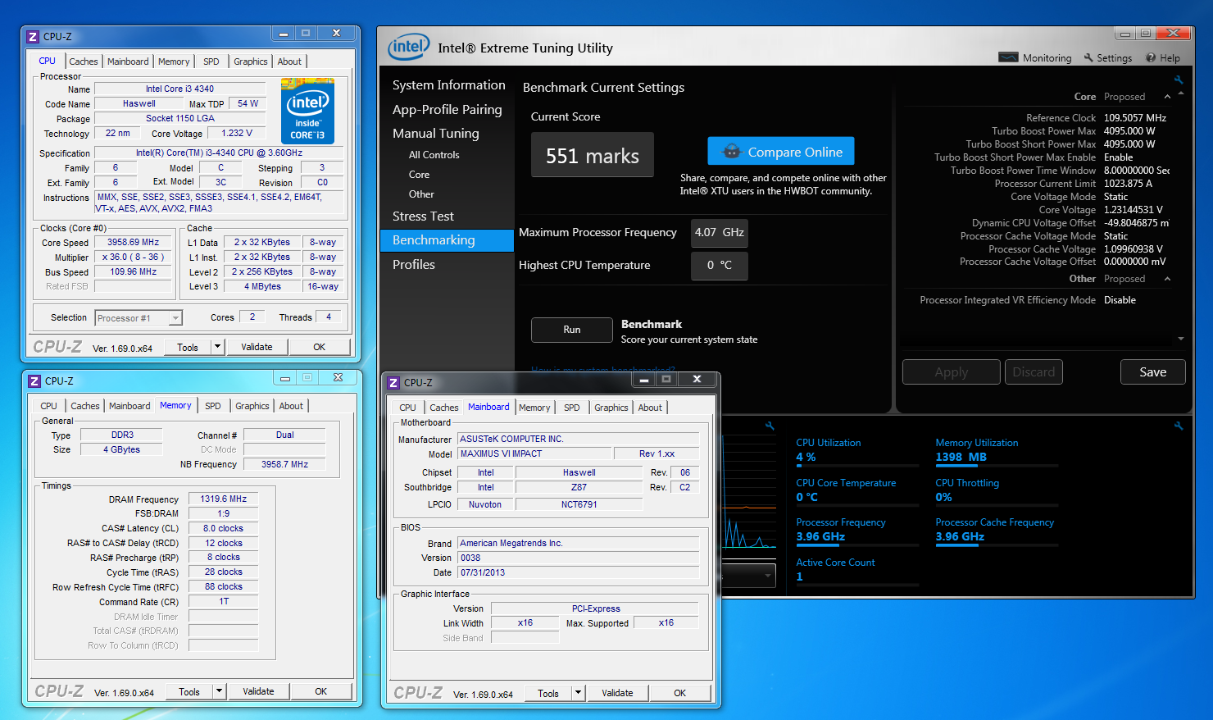Viewport: 1213px width, 720px height.
Task: Click the CPU-Z title icon in the CPU window
Action: tap(33, 36)
